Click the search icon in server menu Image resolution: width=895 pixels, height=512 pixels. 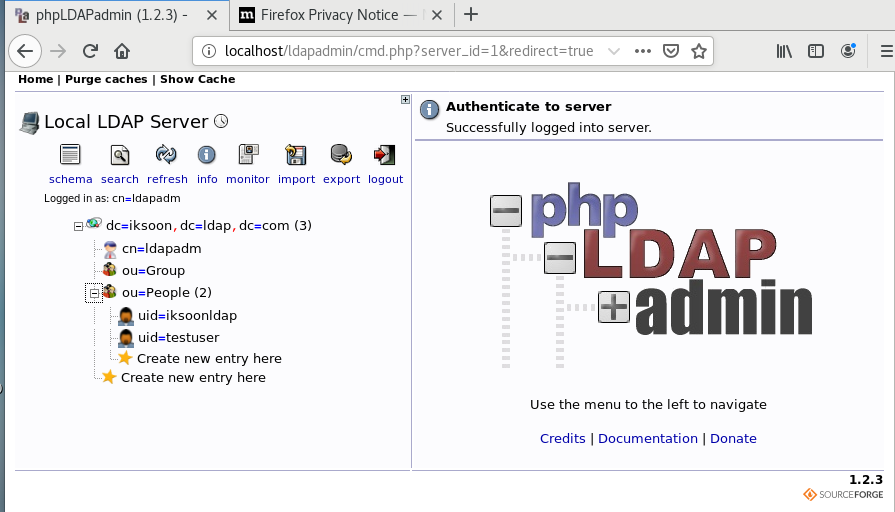[120, 155]
